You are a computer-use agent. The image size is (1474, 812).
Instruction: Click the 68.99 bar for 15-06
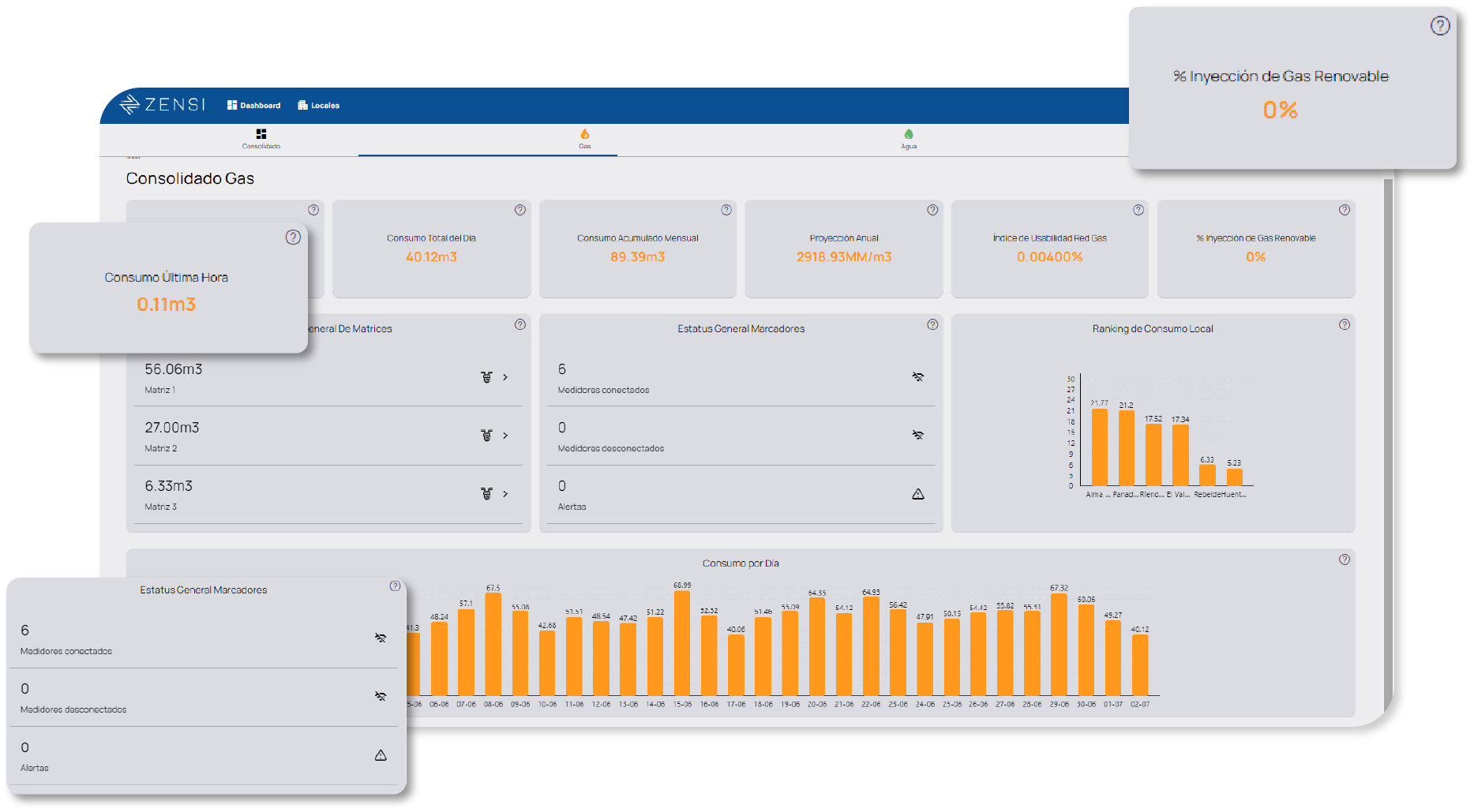pyautogui.click(x=682, y=643)
